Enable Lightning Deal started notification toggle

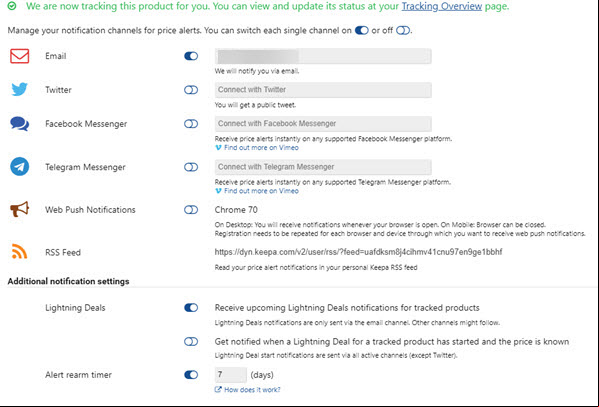click(191, 342)
